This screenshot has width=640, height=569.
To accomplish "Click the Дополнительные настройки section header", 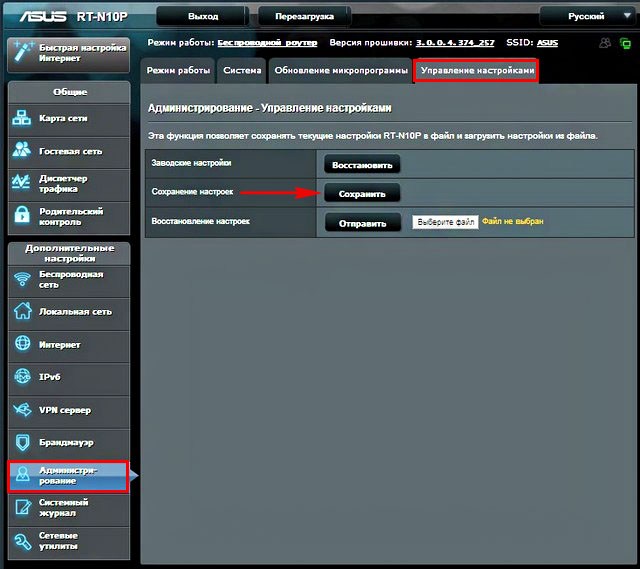I will tap(69, 253).
